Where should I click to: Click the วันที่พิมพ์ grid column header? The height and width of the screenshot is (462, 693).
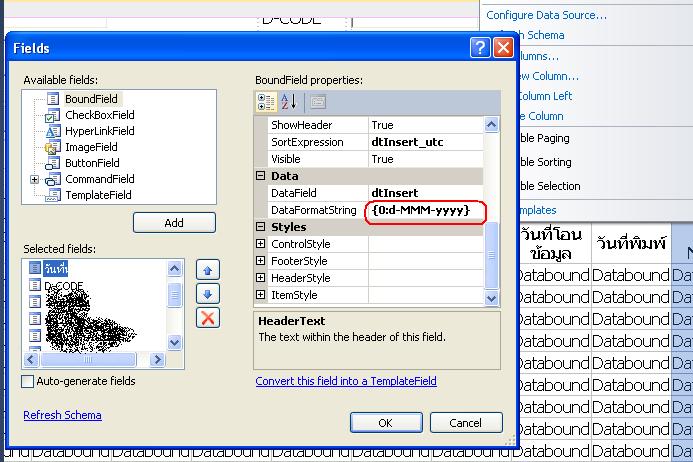[x=631, y=243]
